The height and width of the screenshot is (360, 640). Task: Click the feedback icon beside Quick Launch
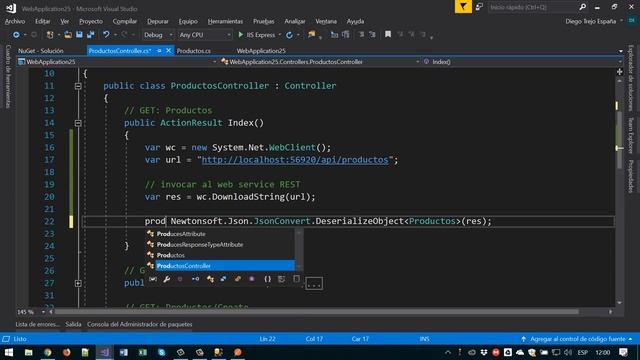(479, 7)
